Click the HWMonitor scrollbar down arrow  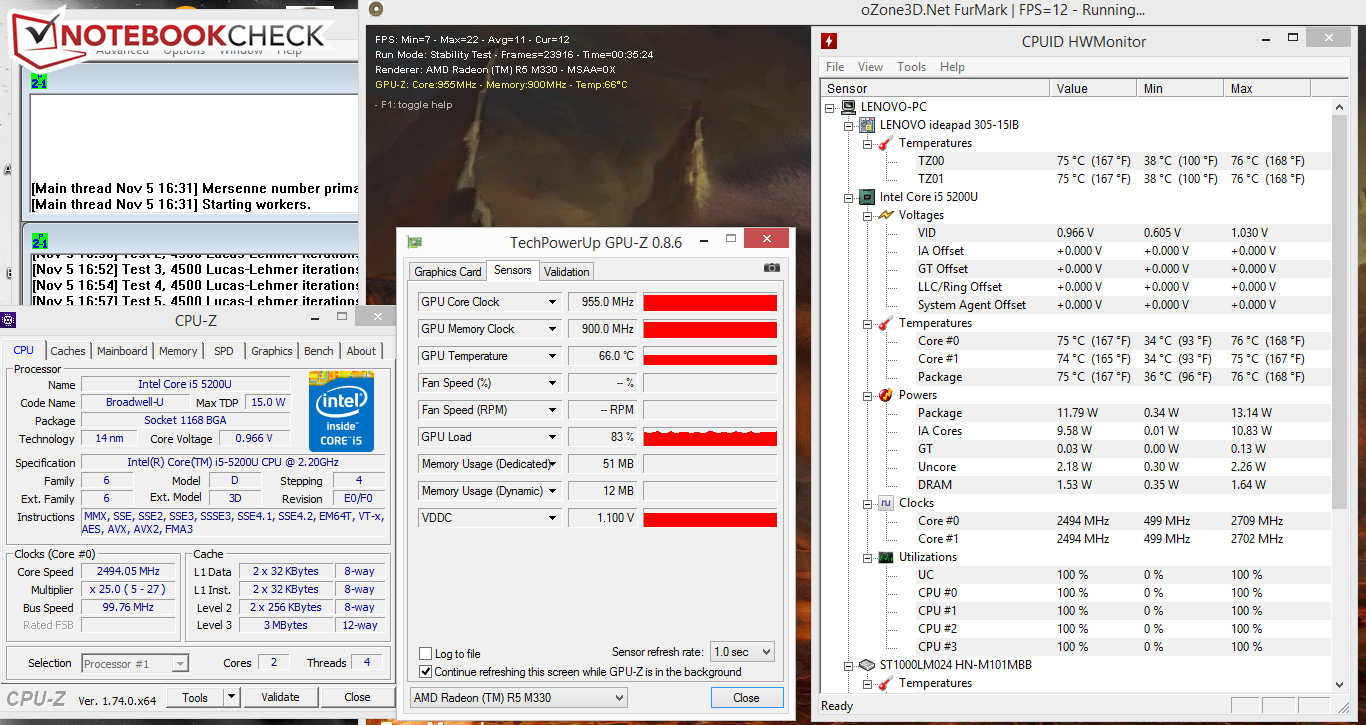click(x=1340, y=685)
